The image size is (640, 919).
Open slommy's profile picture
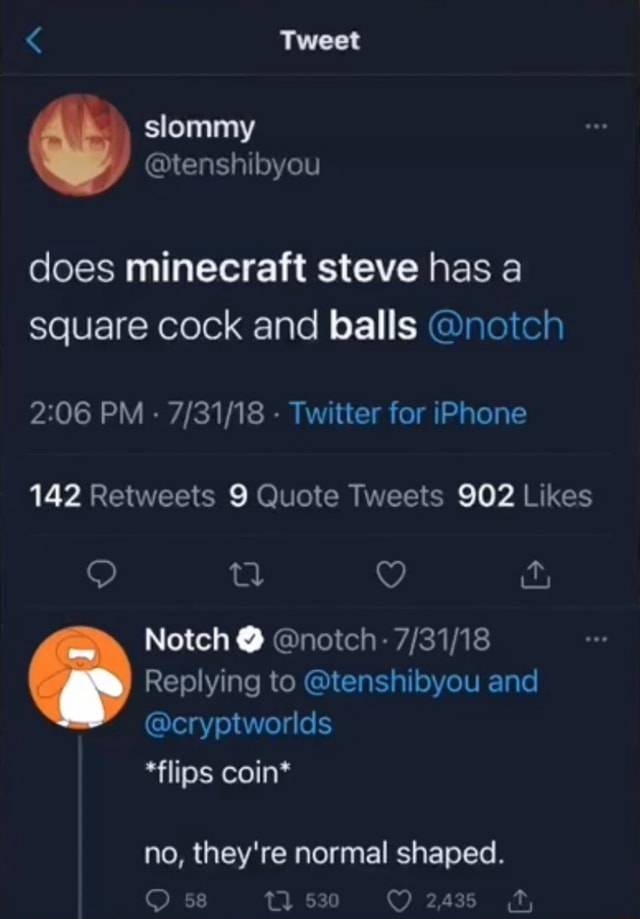[x=79, y=145]
